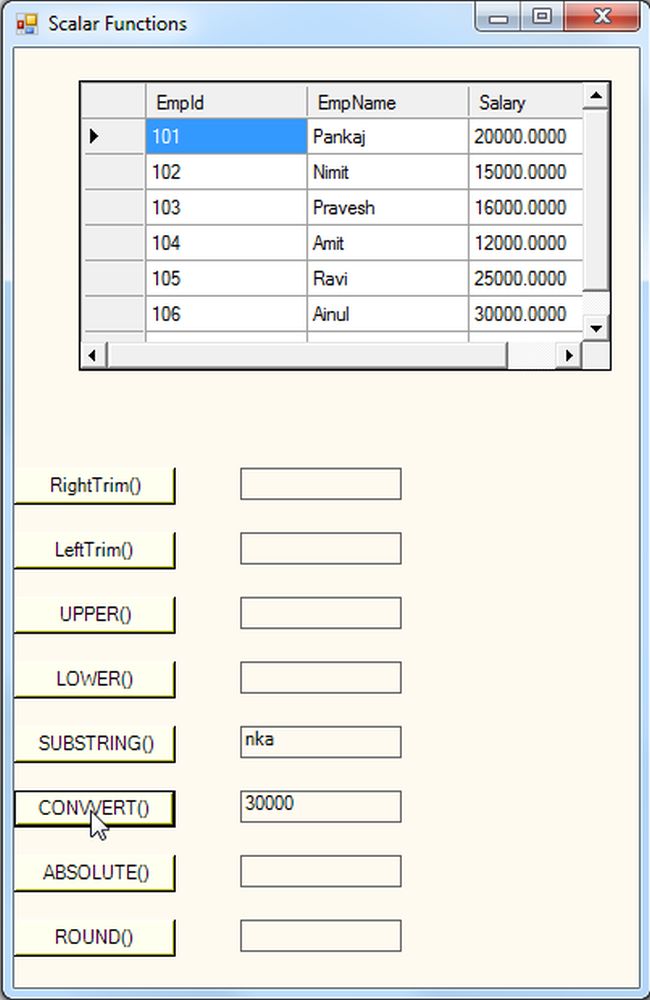Click the text box showing nka
Viewport: 650px width, 1000px height.
tap(320, 741)
